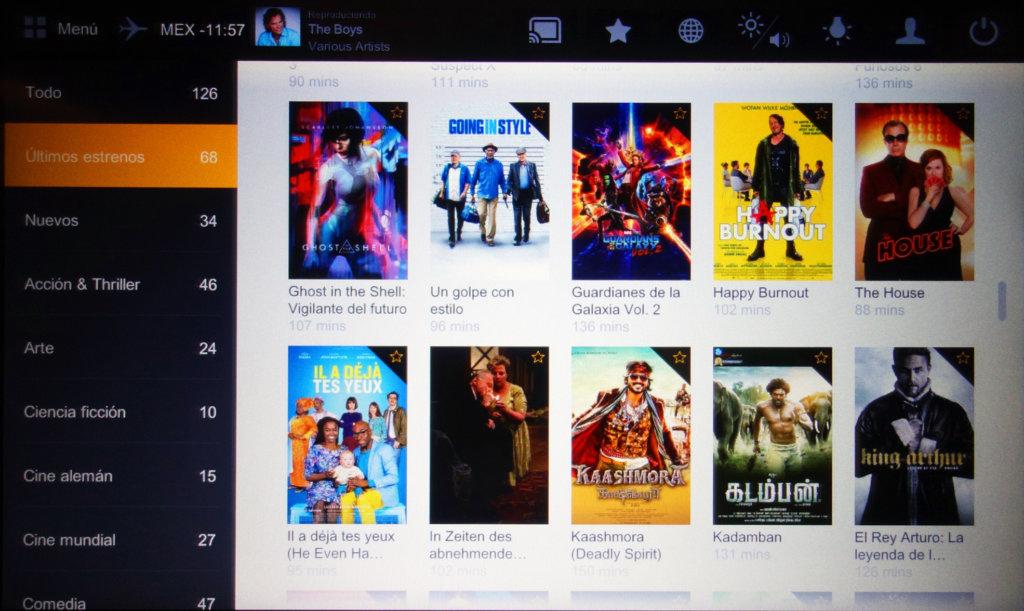Open now playing The Boys album art
Viewport: 1024px width, 611px height.
[x=278, y=27]
